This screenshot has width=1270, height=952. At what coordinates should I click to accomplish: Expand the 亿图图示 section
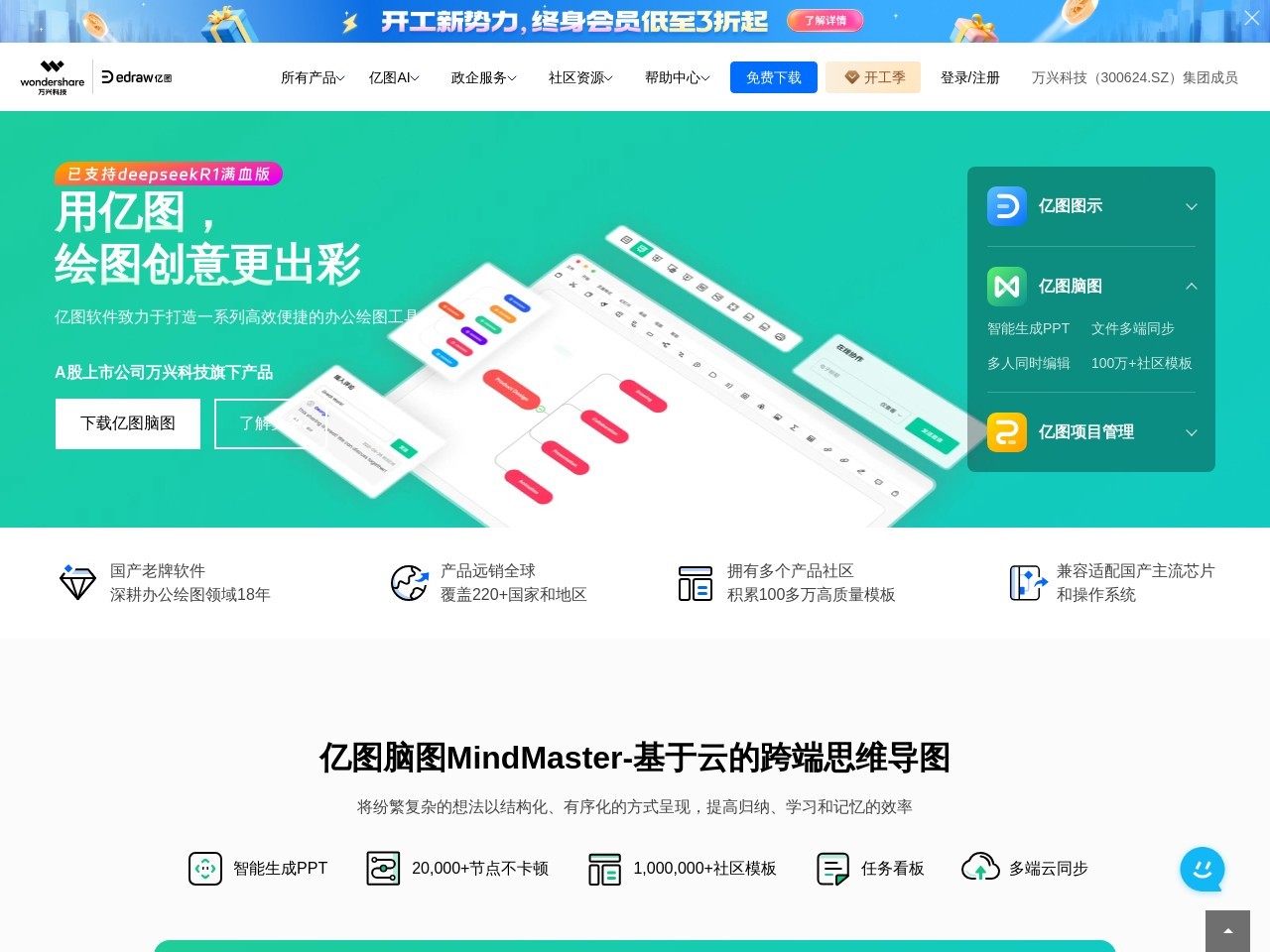tap(1192, 206)
